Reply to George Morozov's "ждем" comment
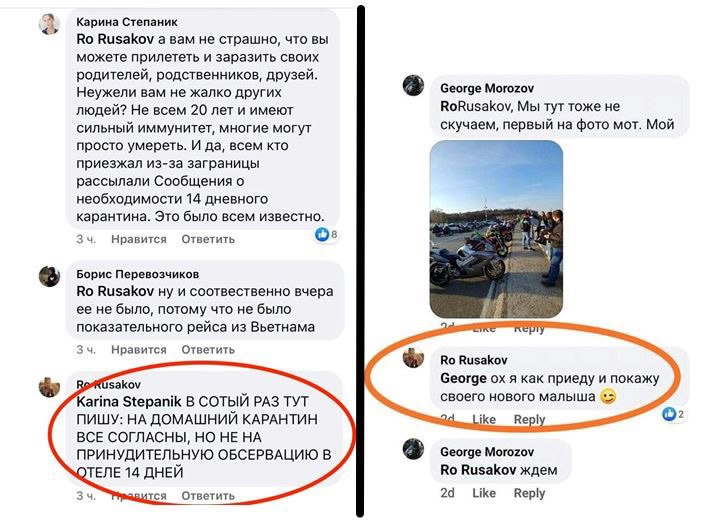 [x=530, y=493]
